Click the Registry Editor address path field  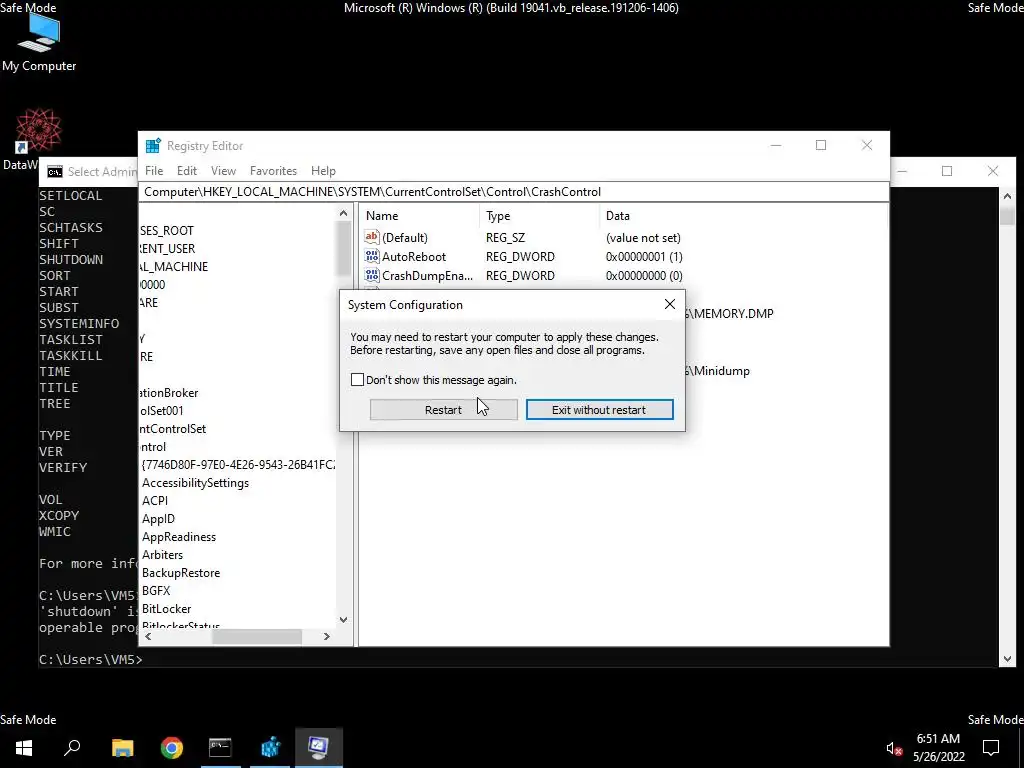coord(513,192)
